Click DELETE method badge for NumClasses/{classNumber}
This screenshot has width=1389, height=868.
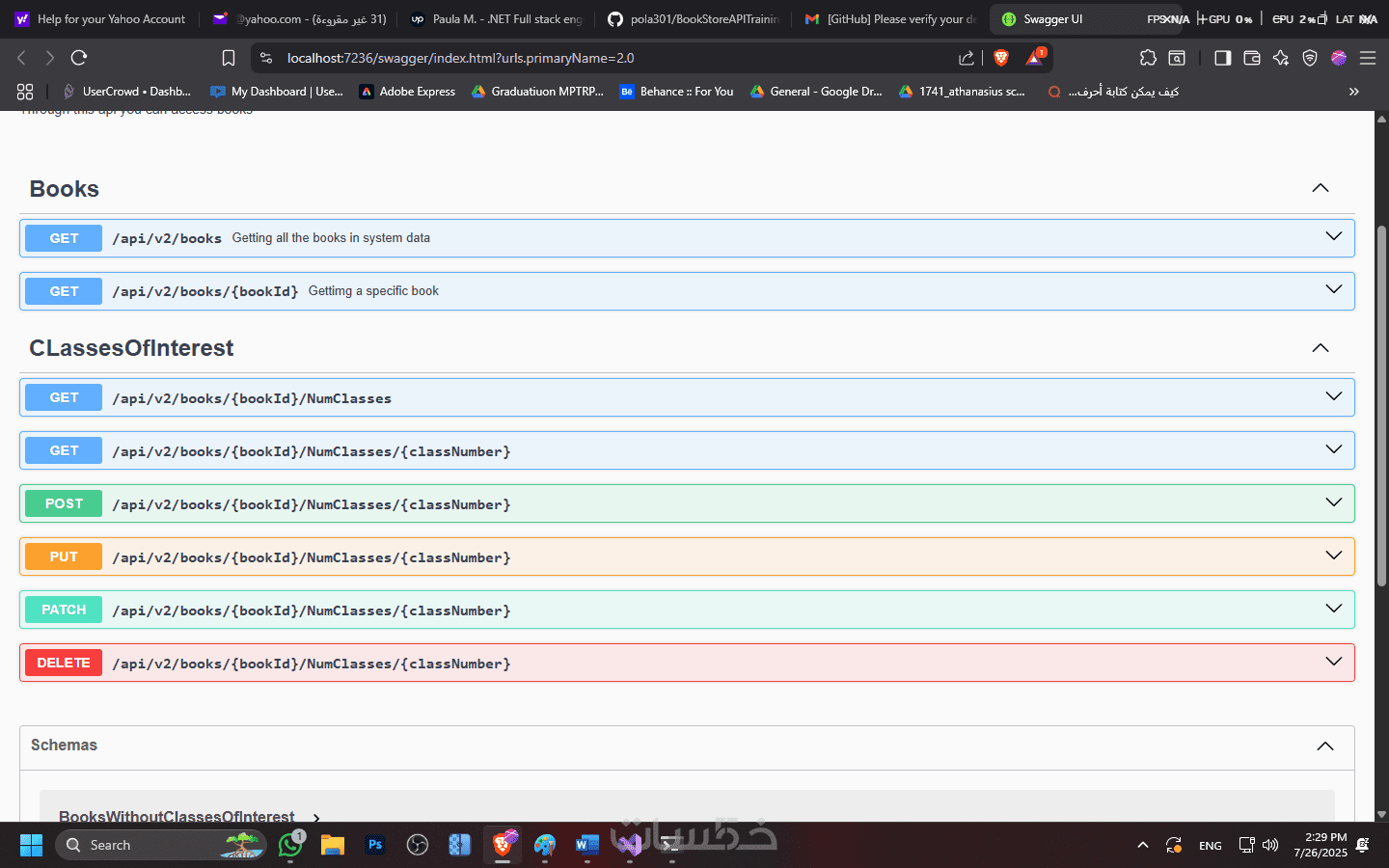tap(64, 663)
